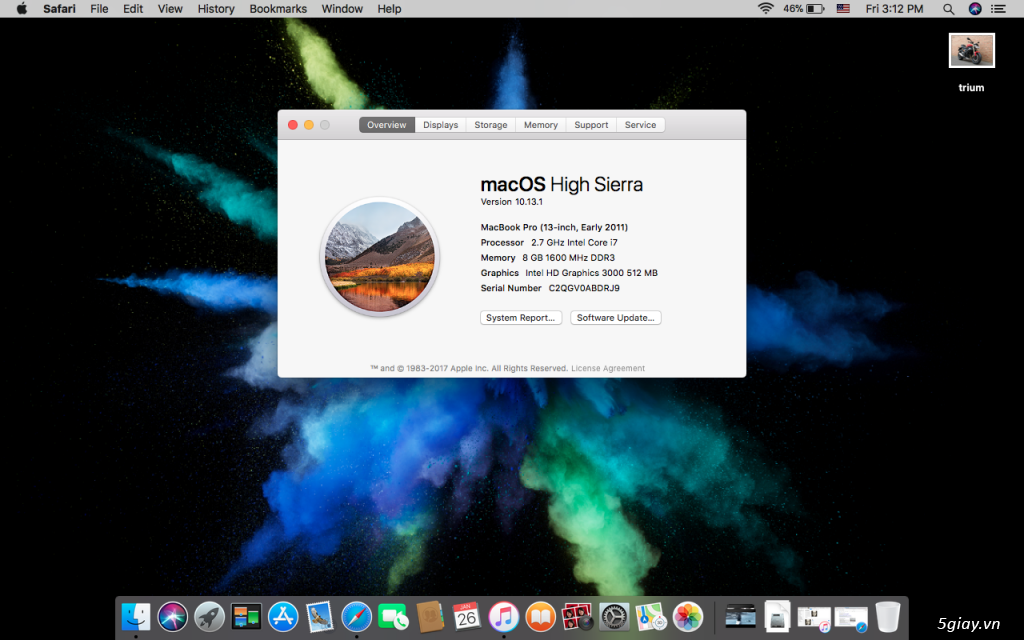
Task: Open the App Store Dock icon
Action: (x=283, y=616)
